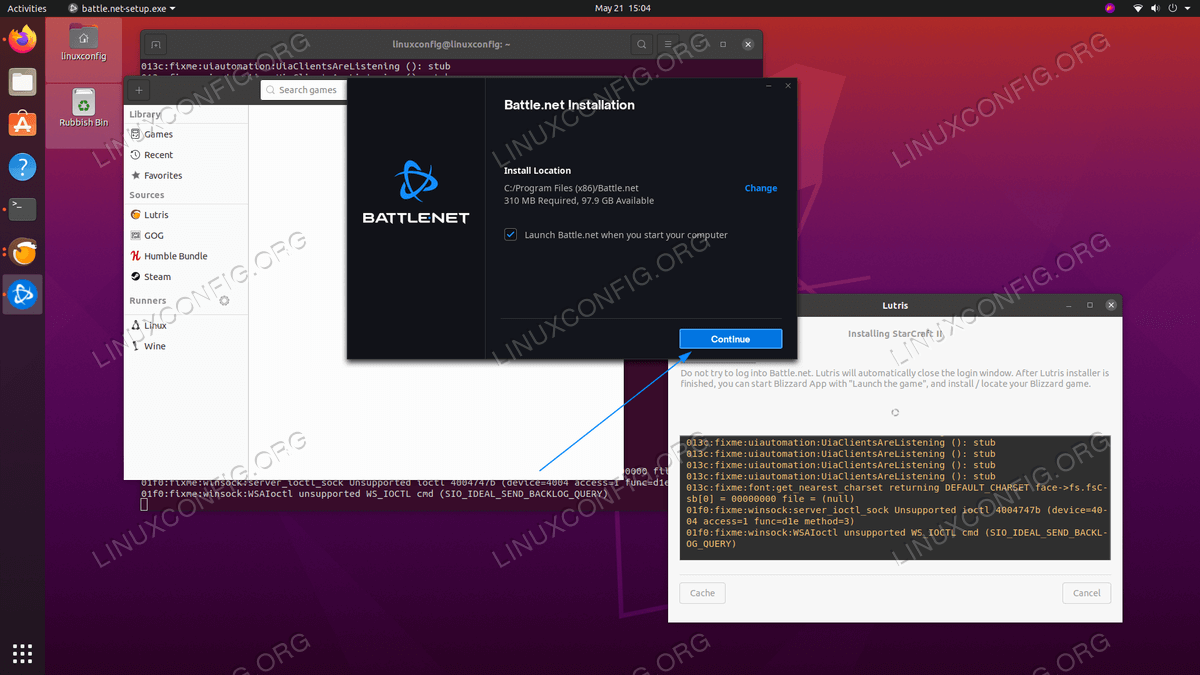Image resolution: width=1200 pixels, height=675 pixels.
Task: Click the terminal search magnifier icon
Action: [x=642, y=45]
